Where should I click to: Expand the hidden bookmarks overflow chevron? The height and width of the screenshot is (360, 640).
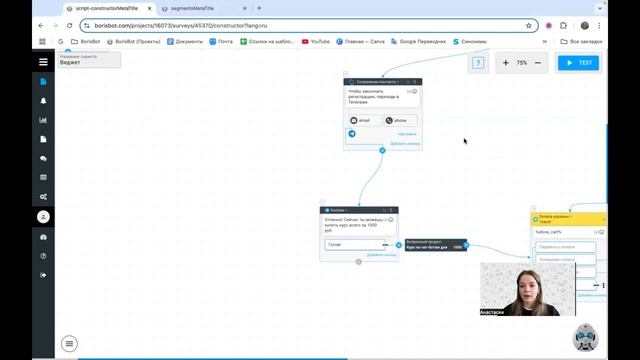544,42
